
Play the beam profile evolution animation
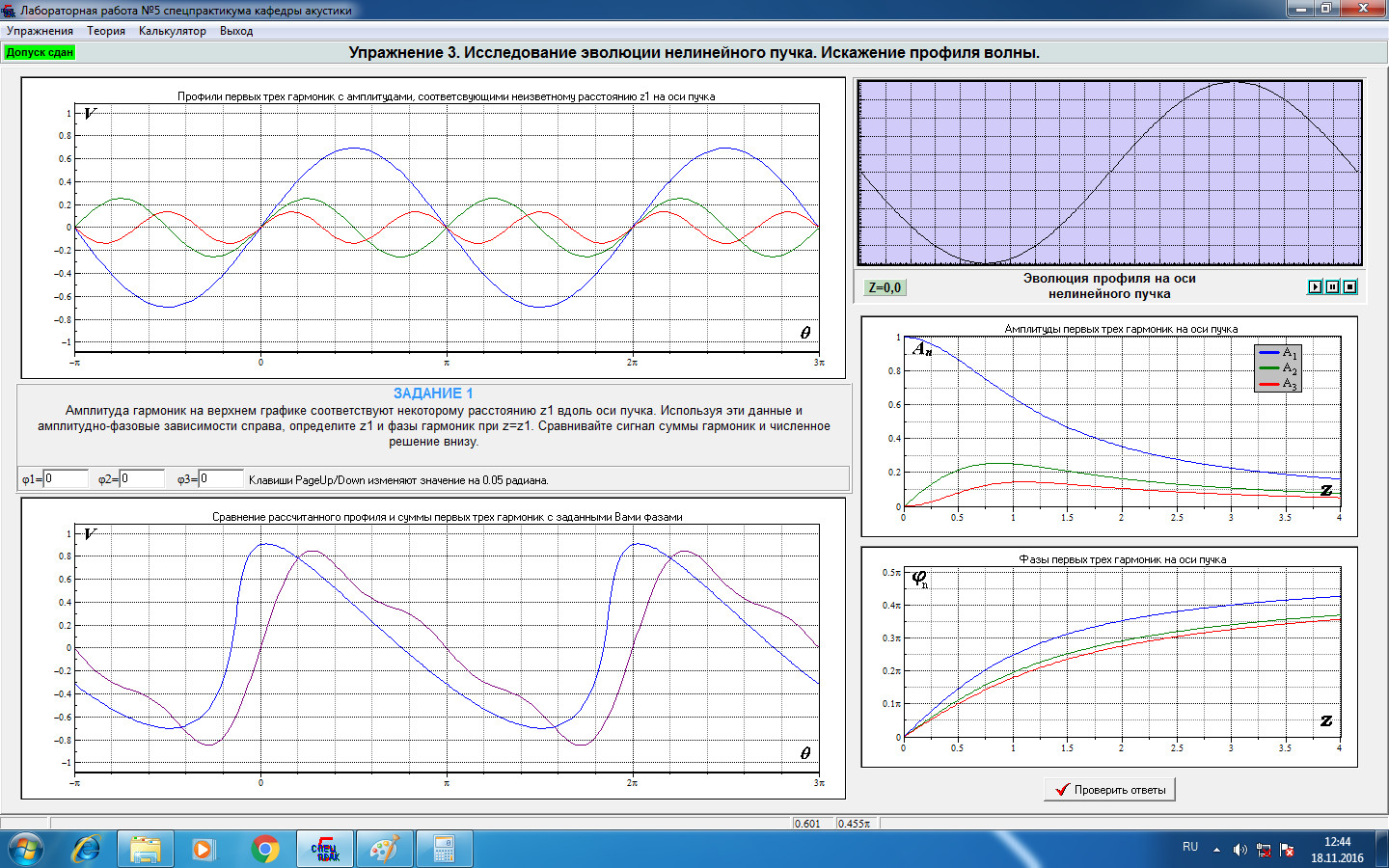coord(1315,286)
